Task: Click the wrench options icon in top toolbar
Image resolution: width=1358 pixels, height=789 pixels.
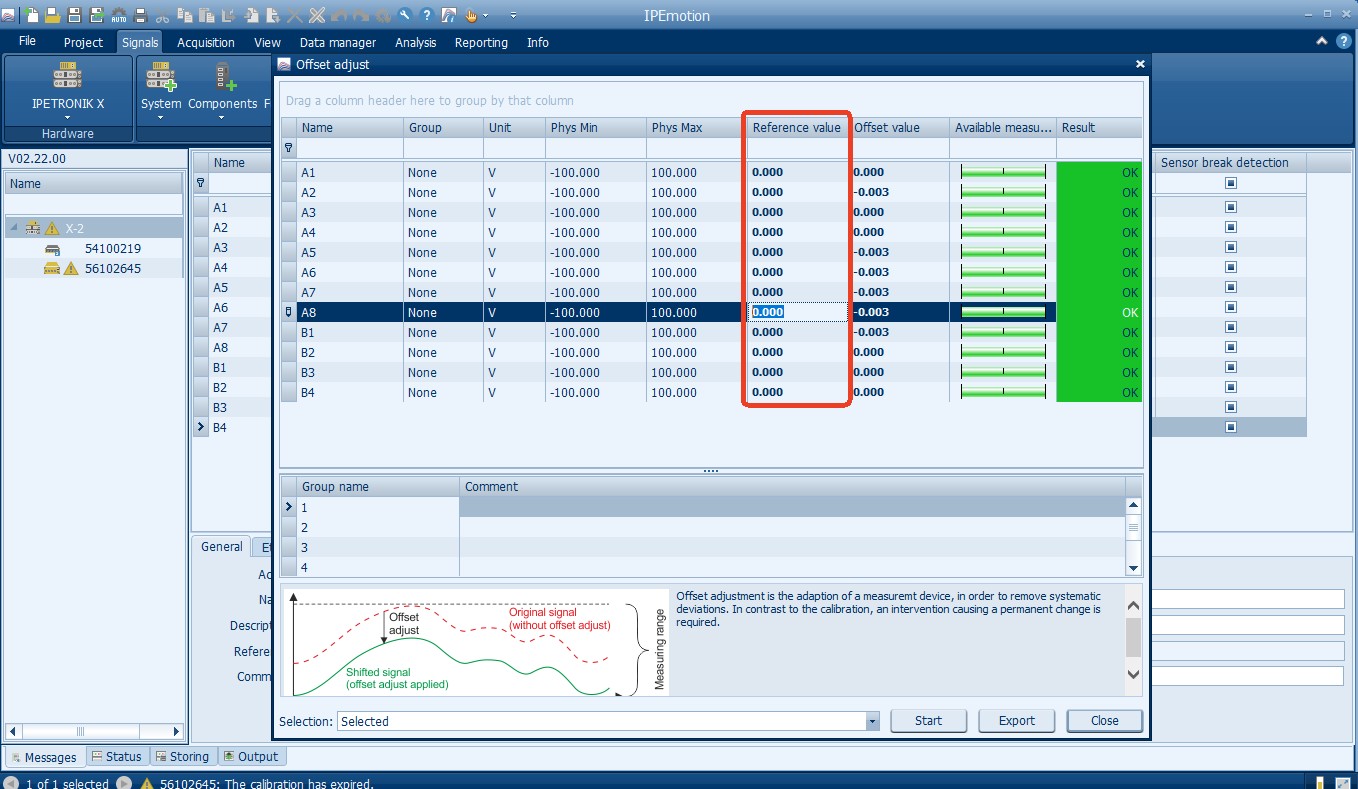Action: [x=404, y=15]
